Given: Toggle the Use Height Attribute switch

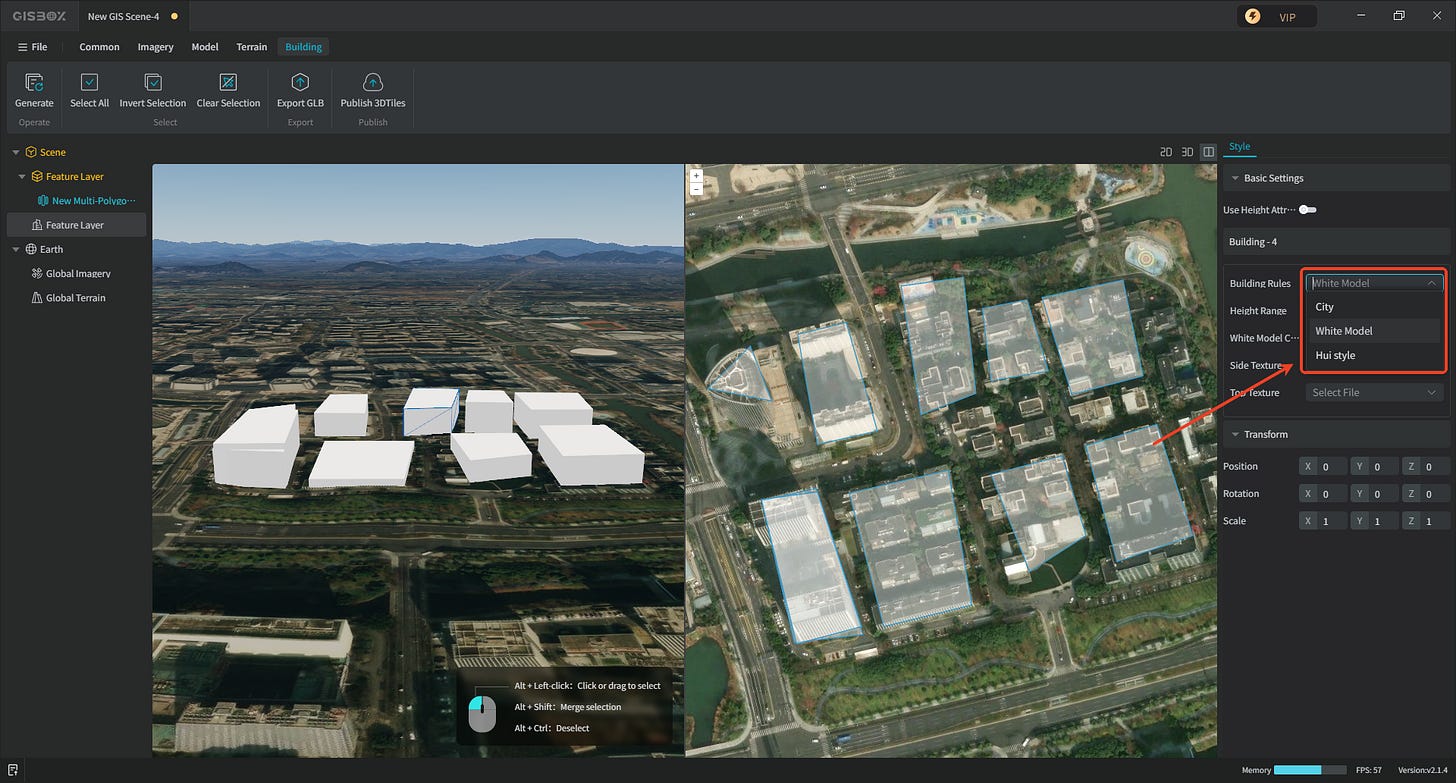Looking at the screenshot, I should pyautogui.click(x=1308, y=210).
